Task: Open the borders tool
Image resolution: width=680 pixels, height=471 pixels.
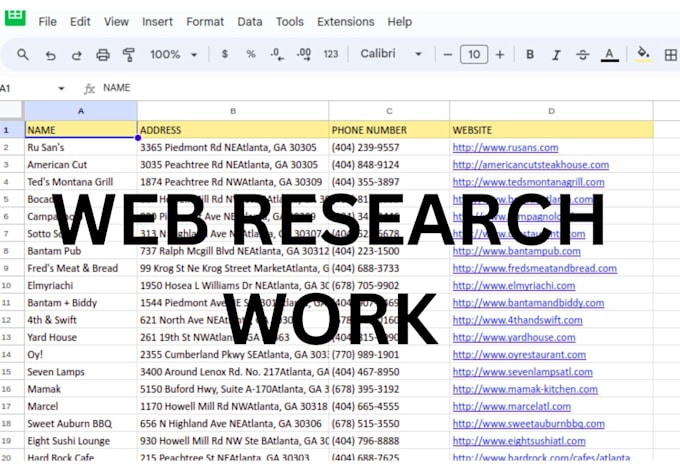Action: tap(670, 55)
